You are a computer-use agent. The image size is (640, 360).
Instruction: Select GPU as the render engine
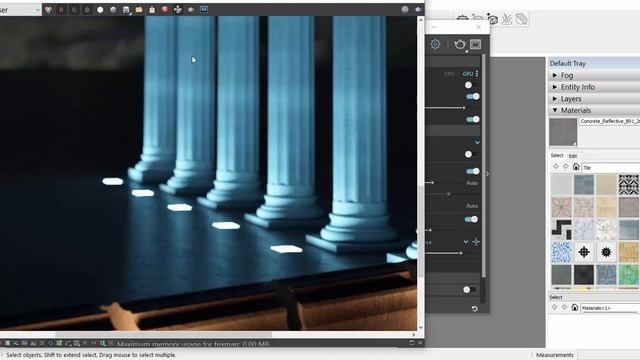point(468,74)
